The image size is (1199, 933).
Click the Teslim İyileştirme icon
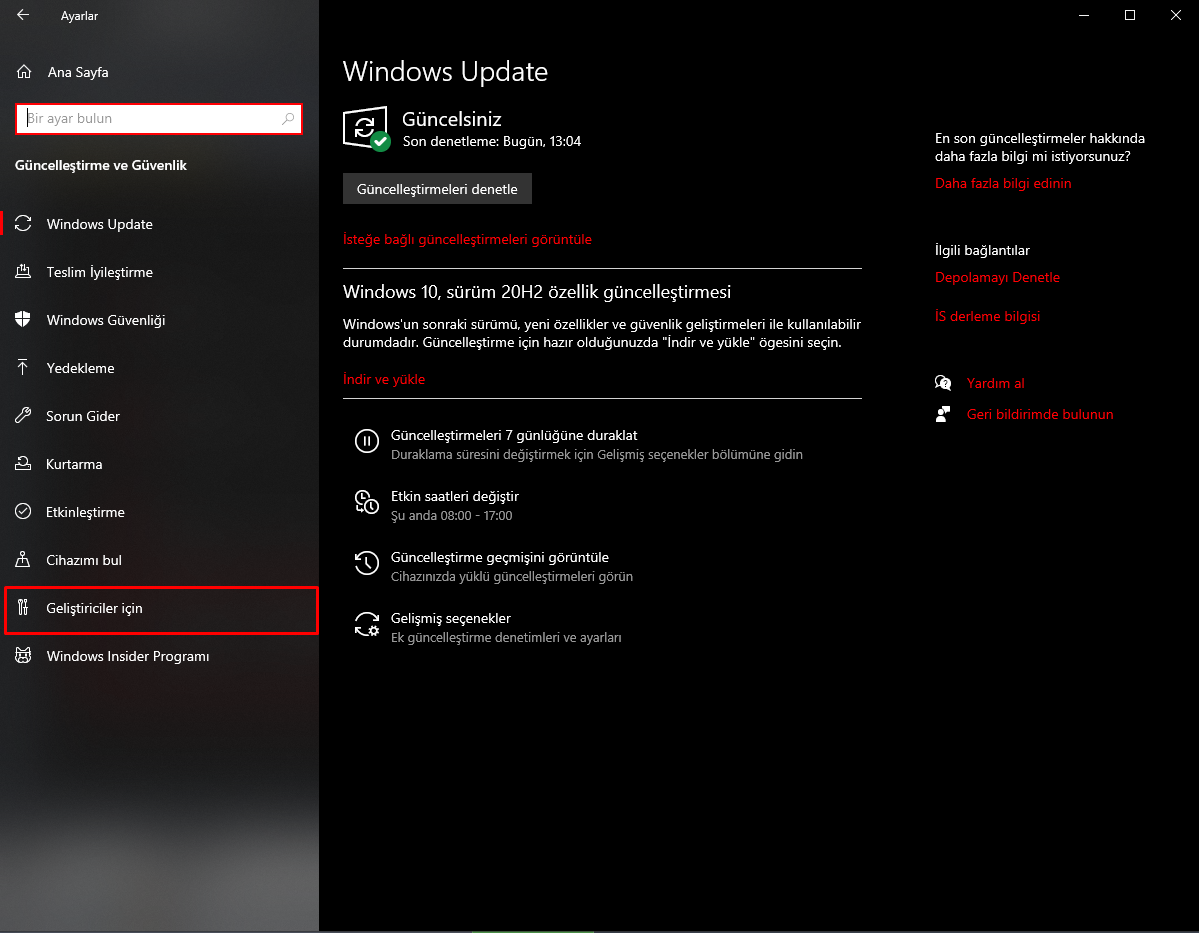(x=23, y=271)
